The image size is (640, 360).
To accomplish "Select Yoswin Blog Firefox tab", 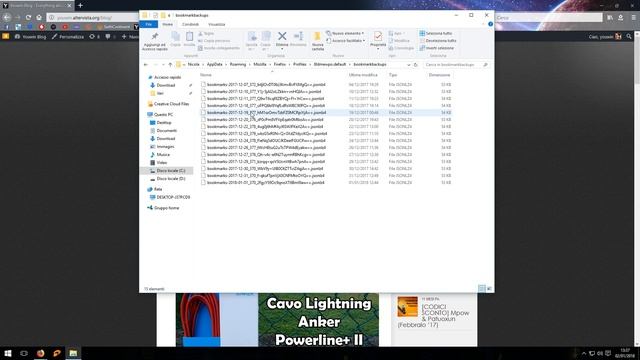I will click(37, 6).
